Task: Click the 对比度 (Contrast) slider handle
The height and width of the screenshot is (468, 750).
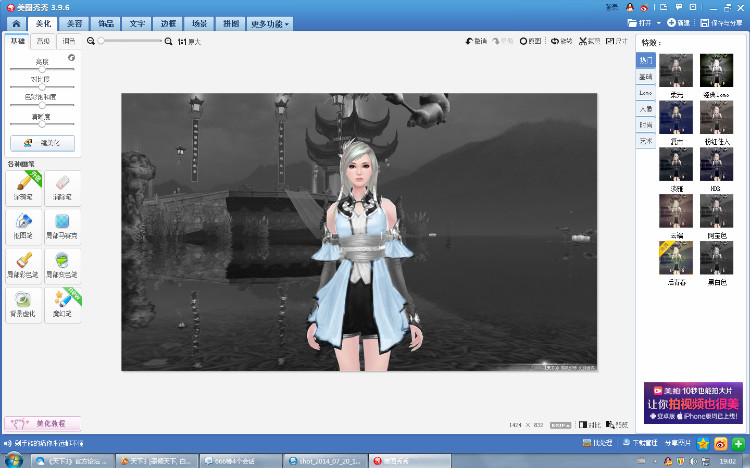Action: pos(42,87)
